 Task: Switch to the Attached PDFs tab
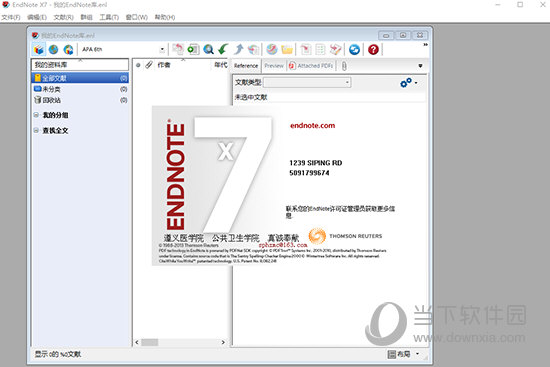[311, 66]
